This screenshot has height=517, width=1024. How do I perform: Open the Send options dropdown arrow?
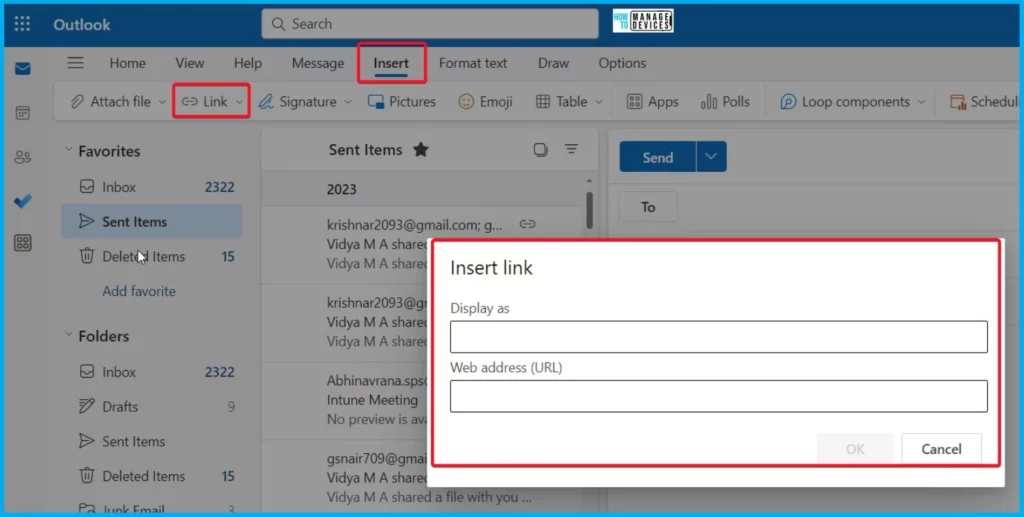click(711, 157)
